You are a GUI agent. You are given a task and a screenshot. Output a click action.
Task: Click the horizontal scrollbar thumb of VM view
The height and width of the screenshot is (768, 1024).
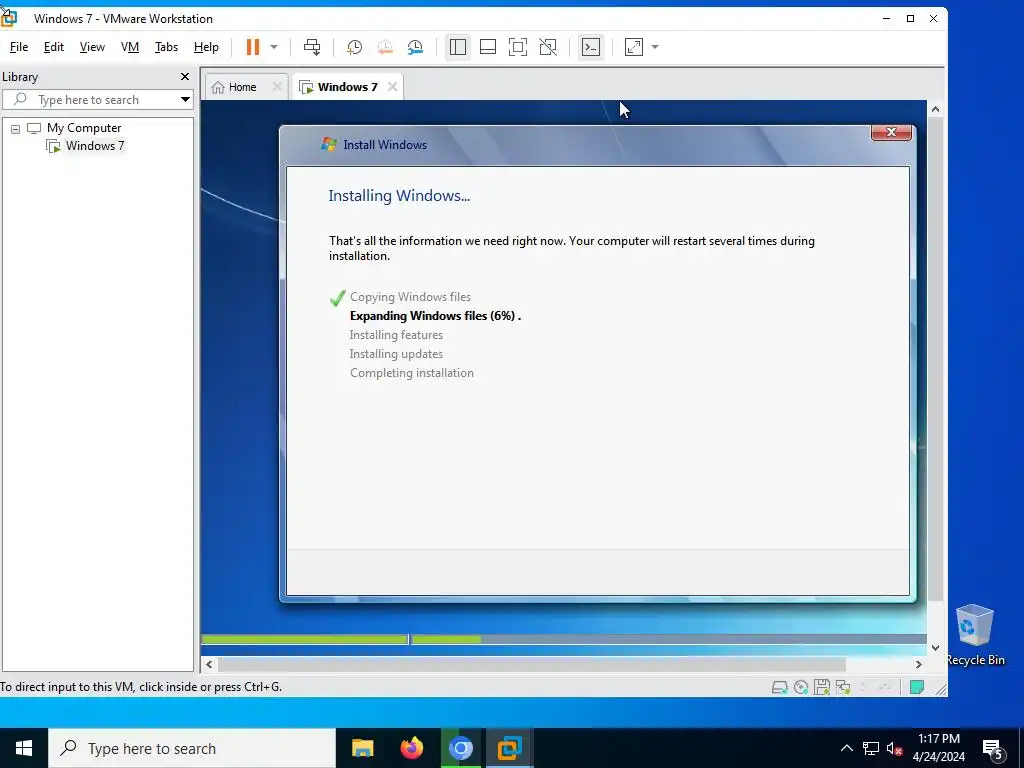(532, 664)
